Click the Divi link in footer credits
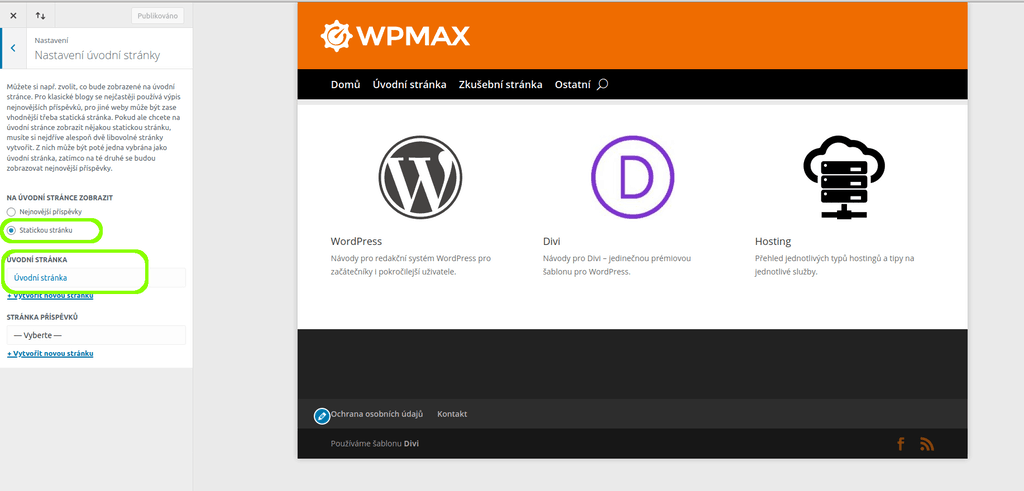The image size is (1024, 491). click(x=411, y=444)
